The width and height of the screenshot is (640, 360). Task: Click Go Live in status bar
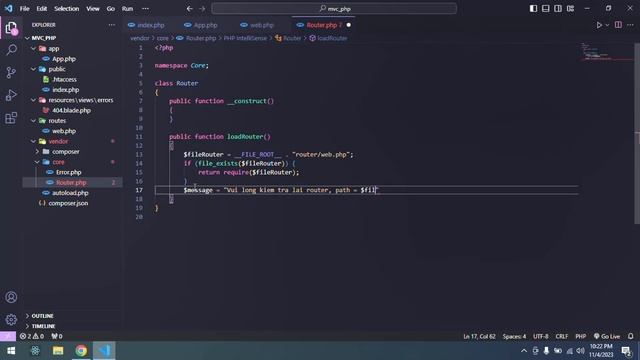coord(607,336)
